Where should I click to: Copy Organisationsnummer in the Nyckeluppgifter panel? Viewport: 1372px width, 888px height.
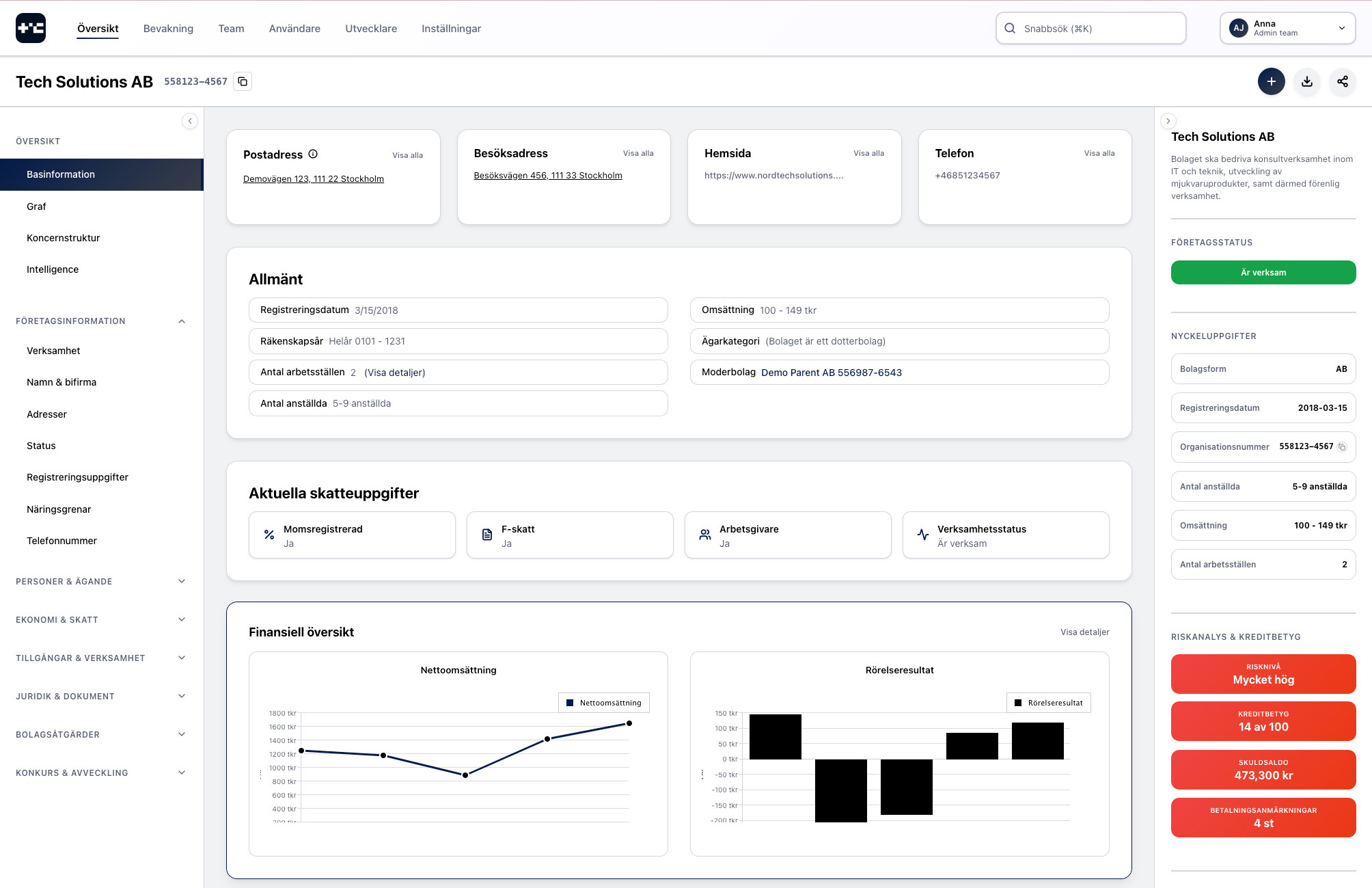[x=1342, y=447]
